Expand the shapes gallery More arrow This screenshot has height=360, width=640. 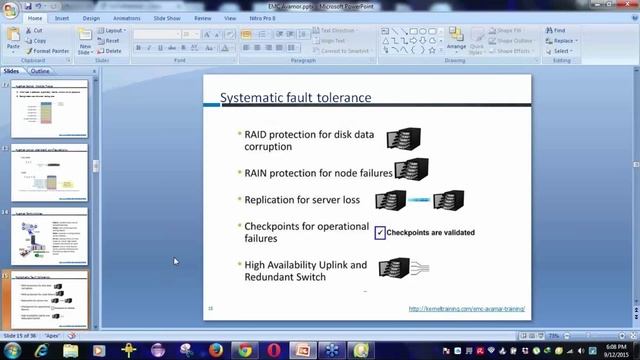(x=441, y=50)
